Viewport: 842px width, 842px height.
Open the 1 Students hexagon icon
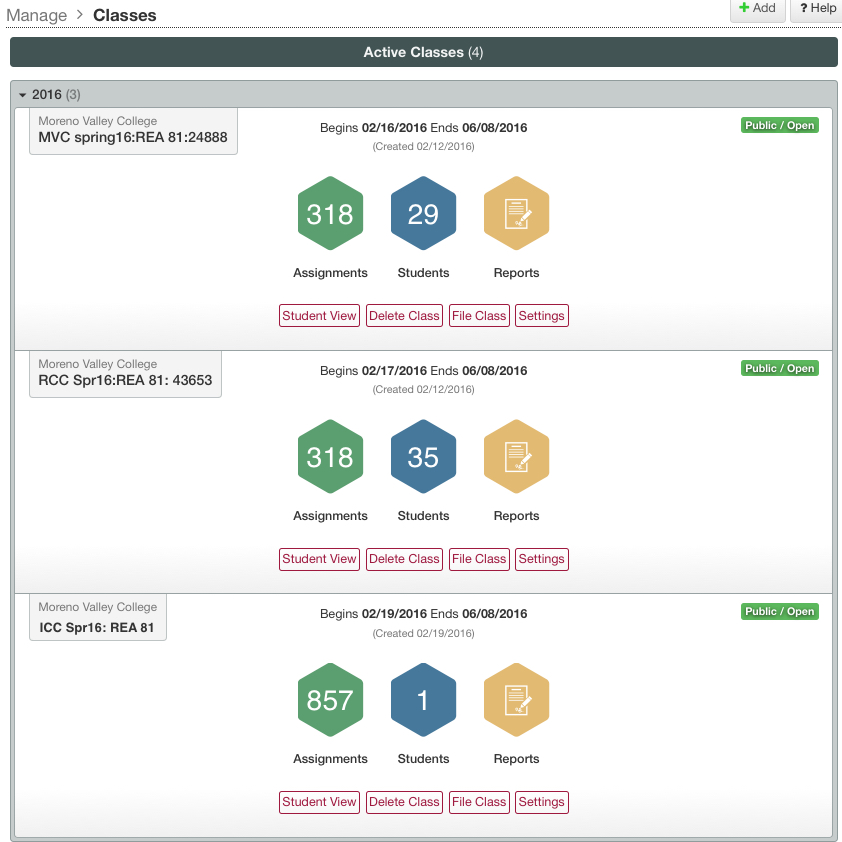pos(423,700)
